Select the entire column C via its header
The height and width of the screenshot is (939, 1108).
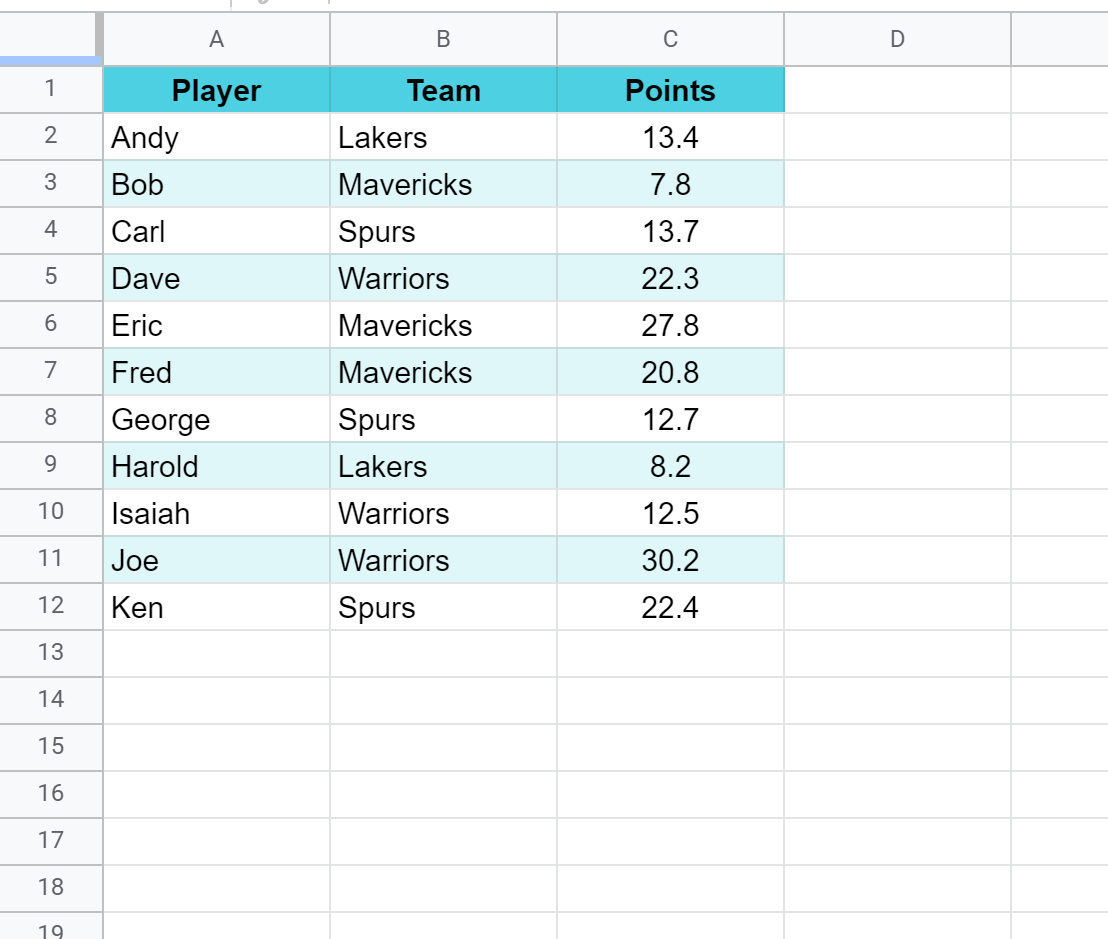pos(670,40)
